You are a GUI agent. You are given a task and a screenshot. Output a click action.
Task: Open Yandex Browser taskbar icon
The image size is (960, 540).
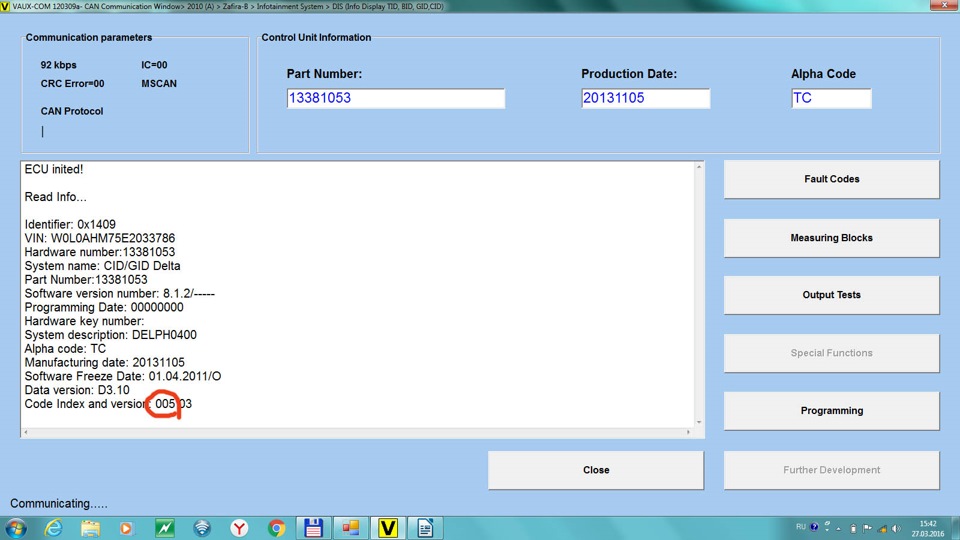[239, 528]
